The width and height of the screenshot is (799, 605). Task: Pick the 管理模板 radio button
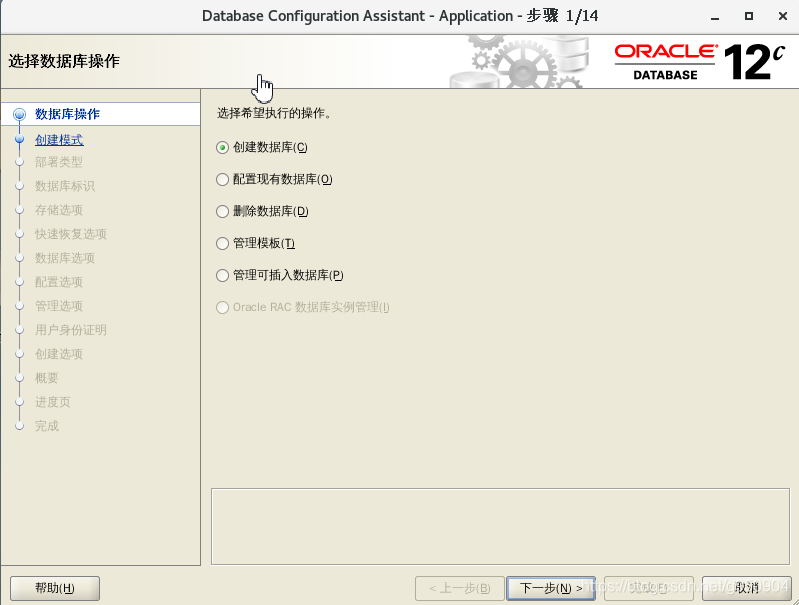pos(222,243)
